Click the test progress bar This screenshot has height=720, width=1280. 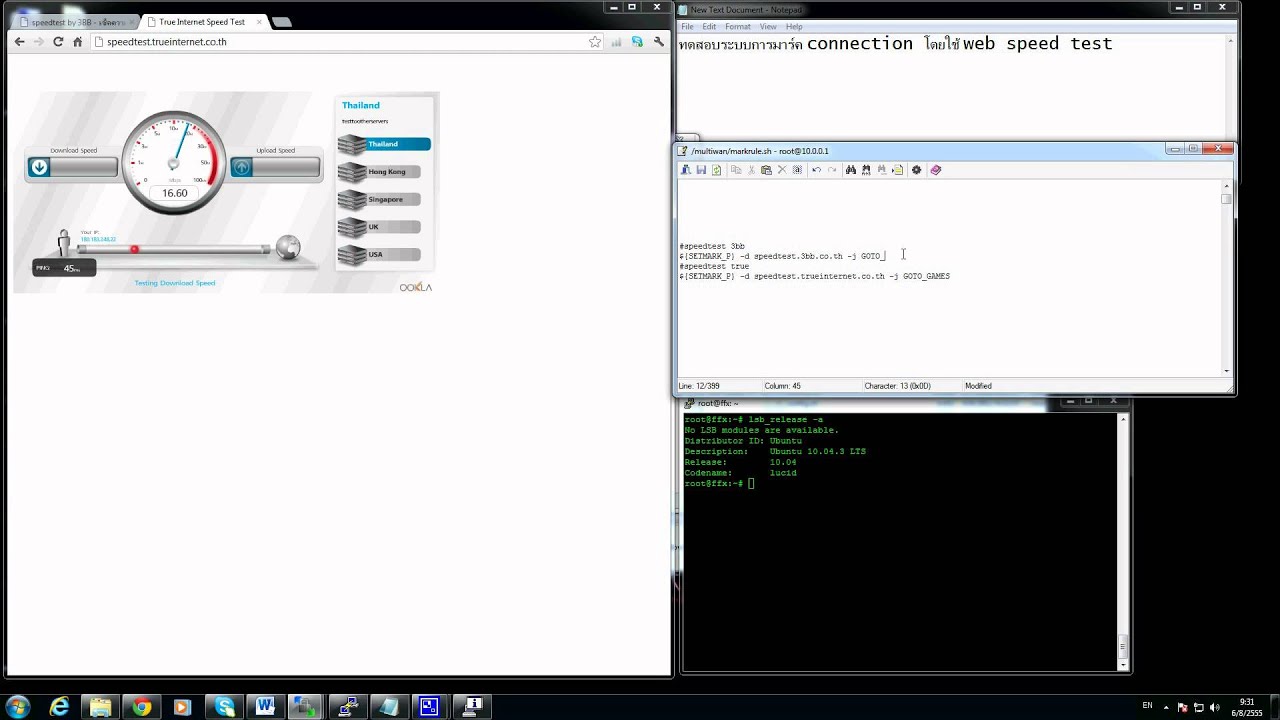(x=173, y=249)
